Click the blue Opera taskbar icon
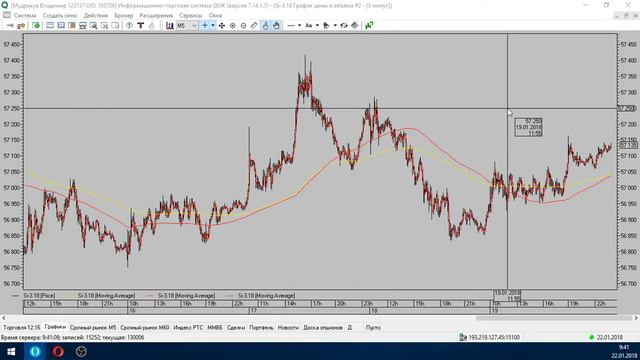The image size is (640, 360). [x=35, y=351]
